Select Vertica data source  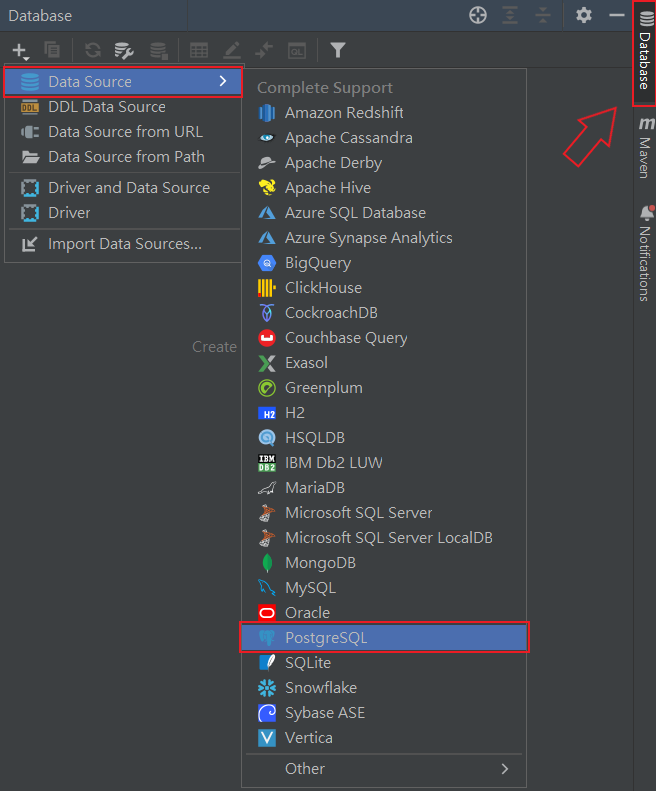[384, 738]
